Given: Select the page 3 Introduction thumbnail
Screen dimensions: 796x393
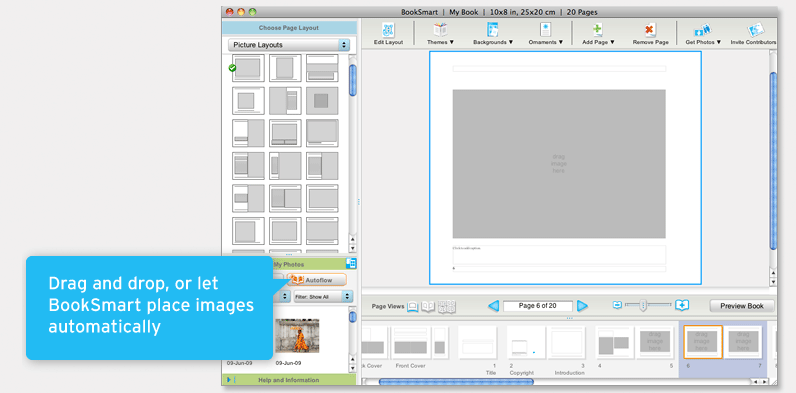Looking at the screenshot, I should (x=566, y=343).
